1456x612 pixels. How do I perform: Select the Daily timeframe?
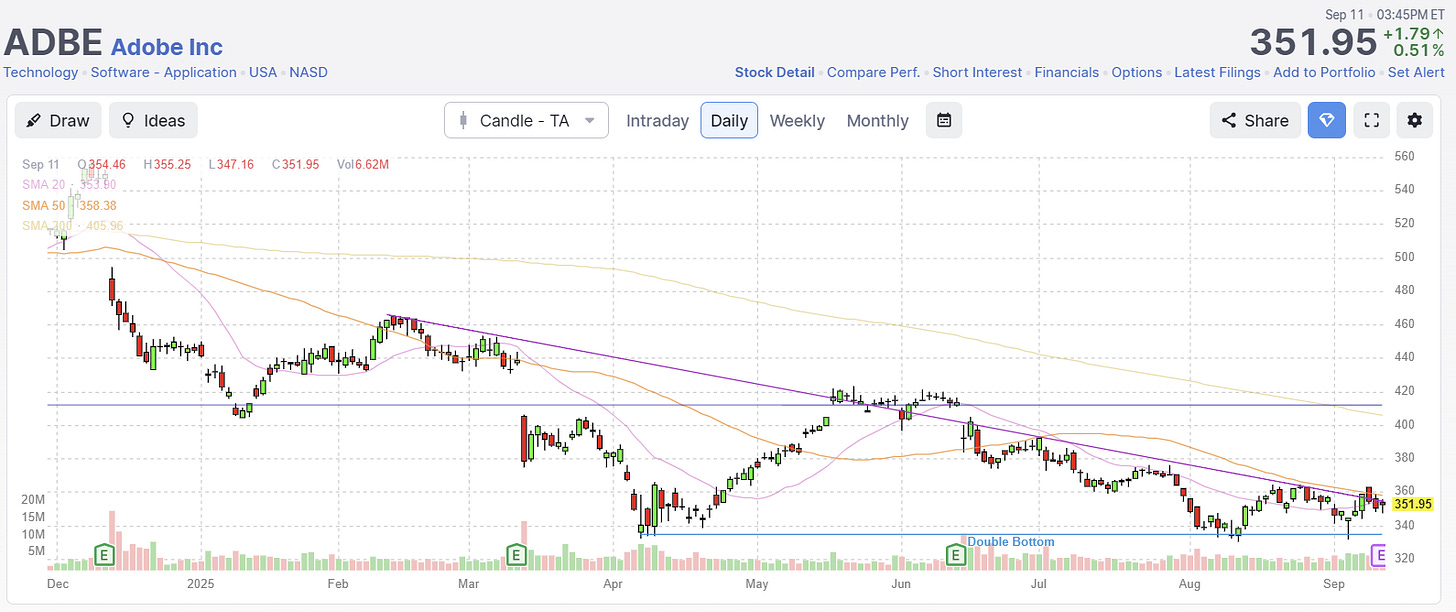(x=729, y=121)
